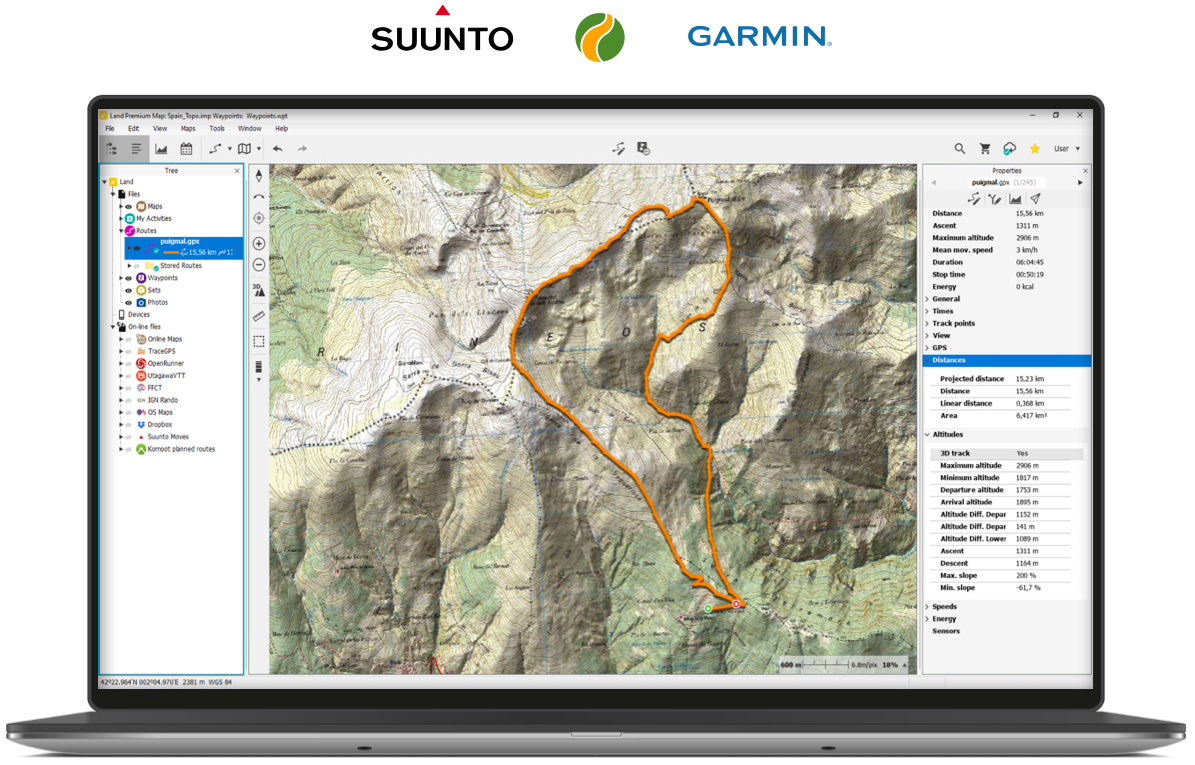Toggle the data tree panel toolbar icon
The image size is (1195, 765).
coord(112,149)
